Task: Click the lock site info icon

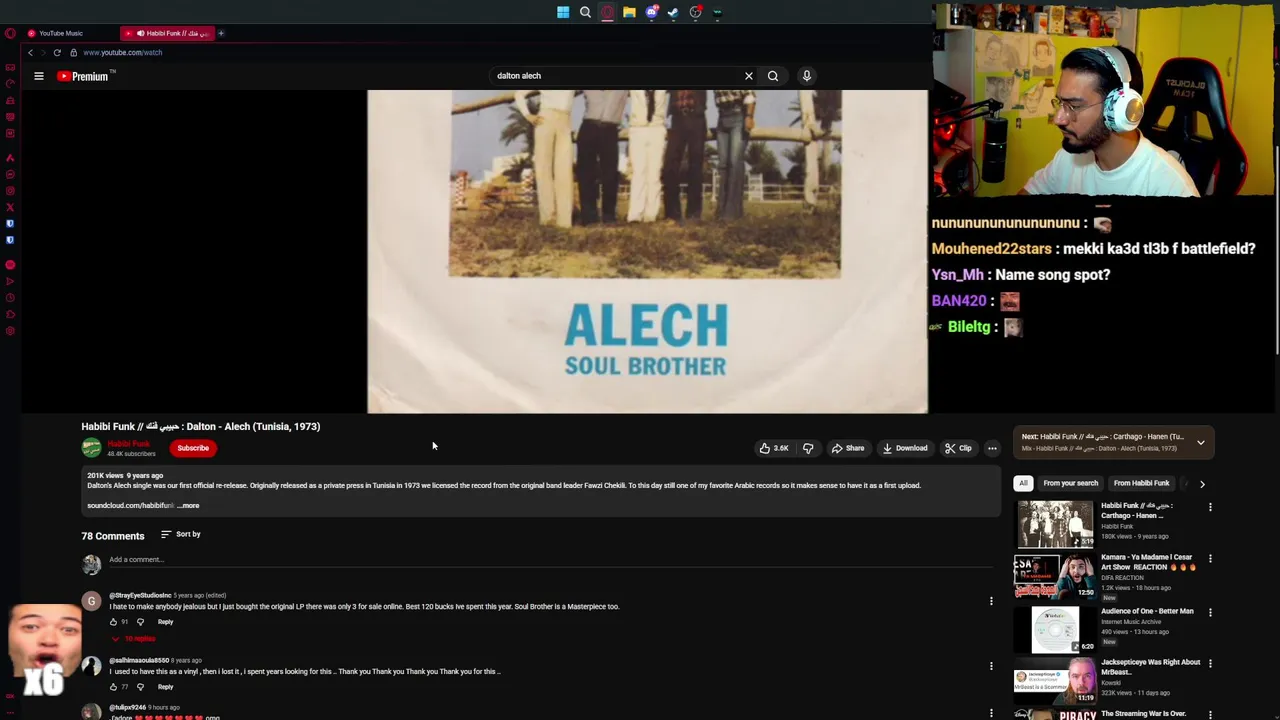Action: (x=73, y=52)
